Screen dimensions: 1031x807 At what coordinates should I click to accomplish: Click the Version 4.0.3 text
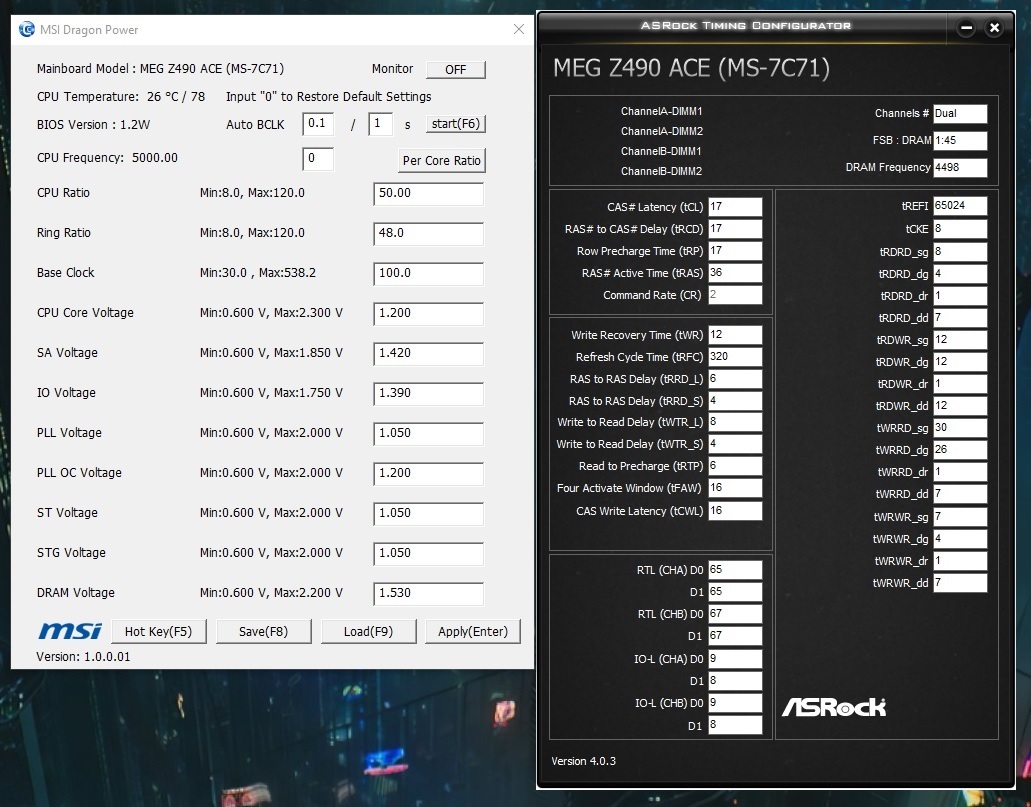click(x=583, y=761)
